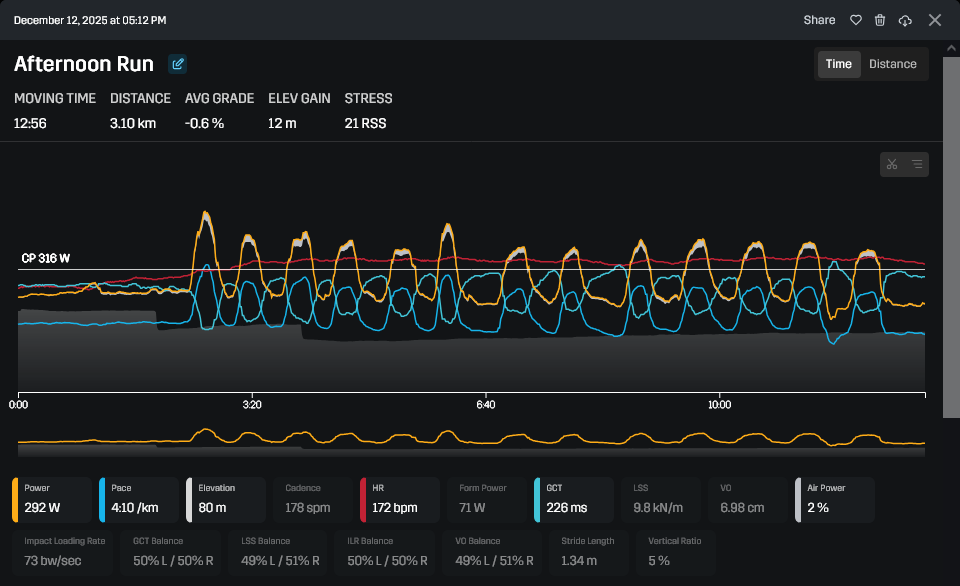Toggle the HR metric tile

(x=400, y=500)
